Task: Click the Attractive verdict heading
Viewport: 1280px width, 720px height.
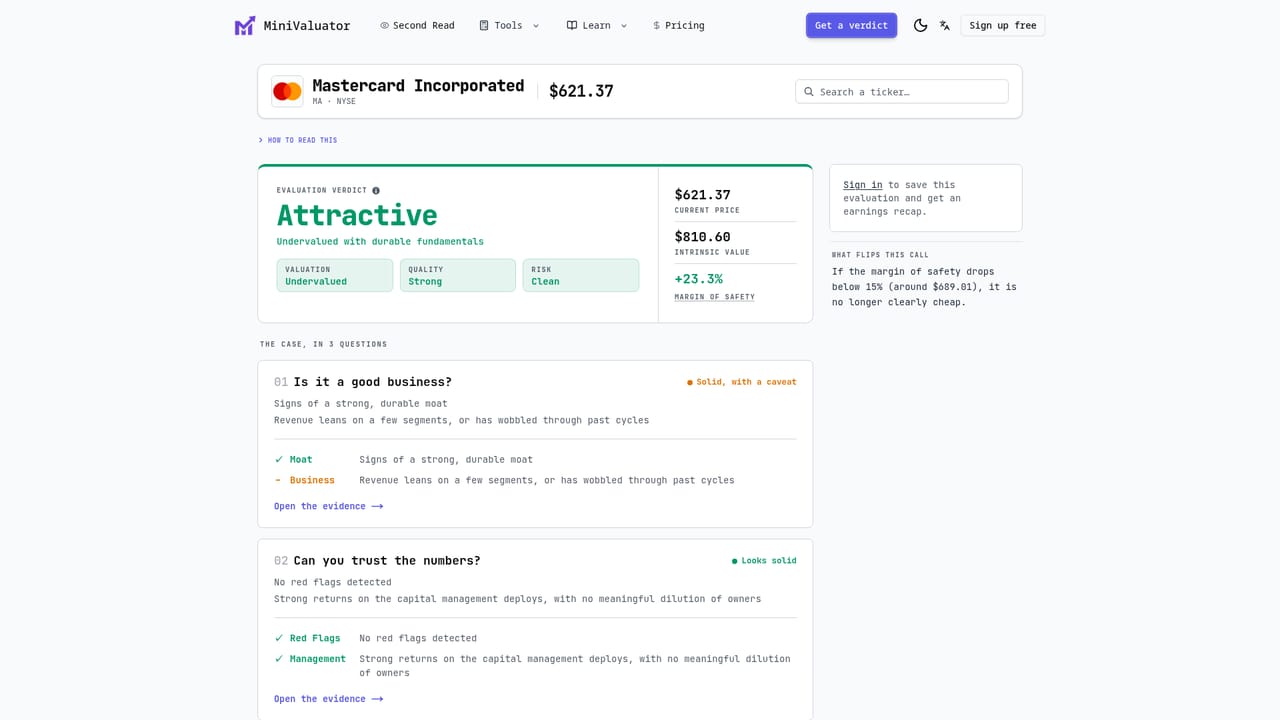Action: [x=357, y=215]
